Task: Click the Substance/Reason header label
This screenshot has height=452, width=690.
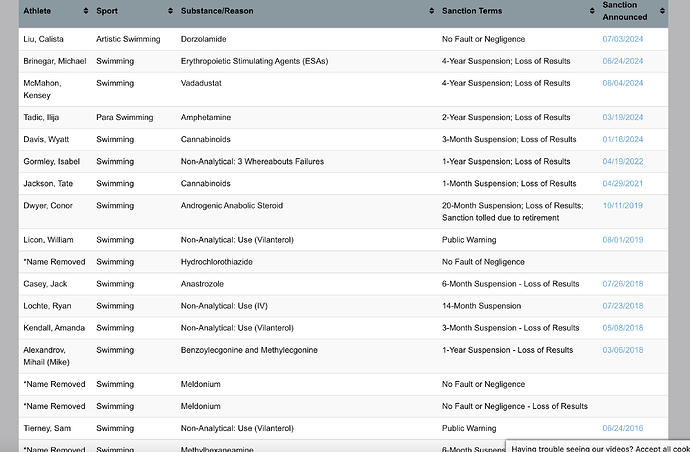Action: click(x=217, y=11)
